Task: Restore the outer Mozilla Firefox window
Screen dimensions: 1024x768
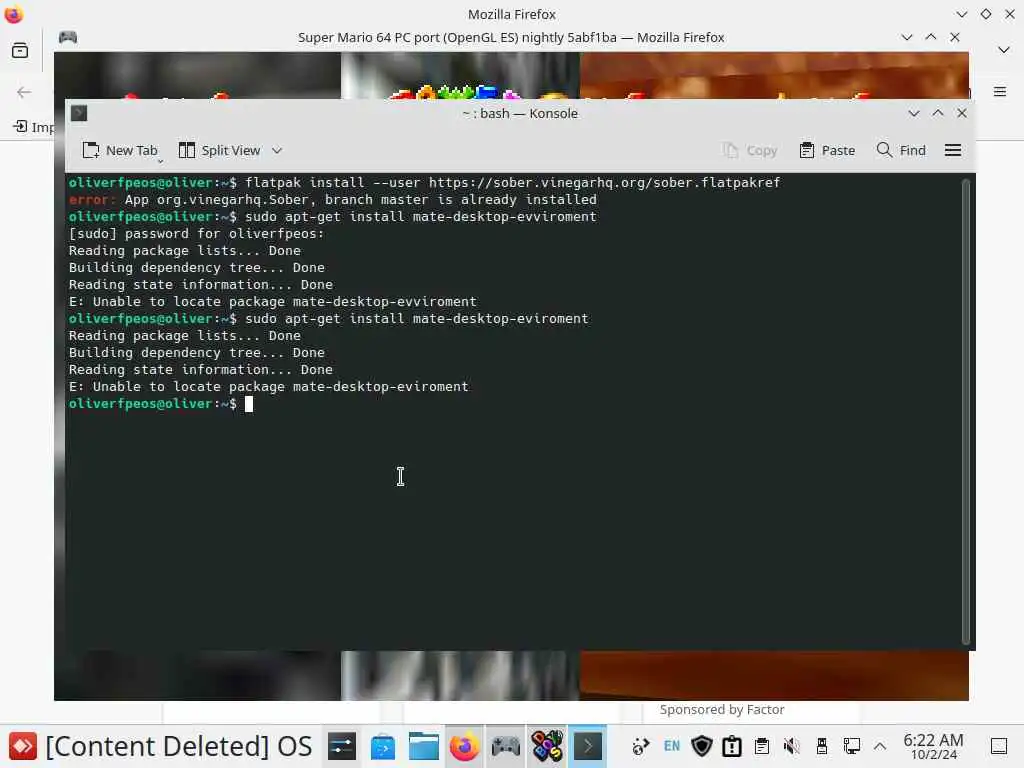Action: pyautogui.click(x=985, y=14)
